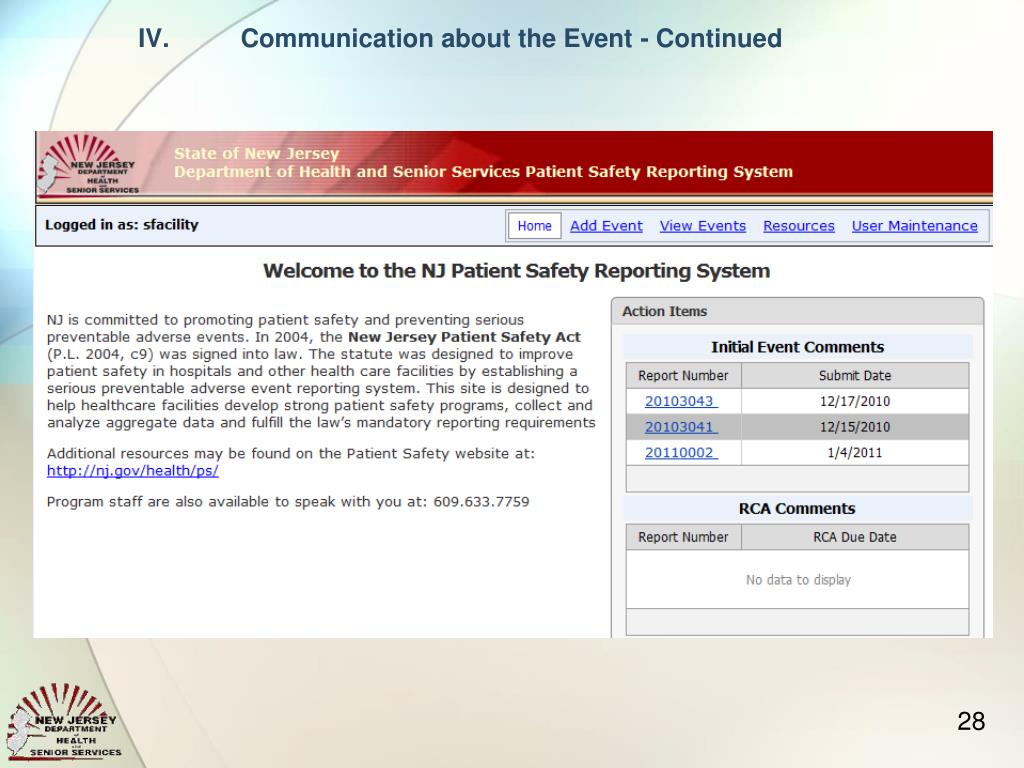Select the 12/17/2010 submit date cell
Viewport: 1024px width, 768px height.
(x=855, y=402)
